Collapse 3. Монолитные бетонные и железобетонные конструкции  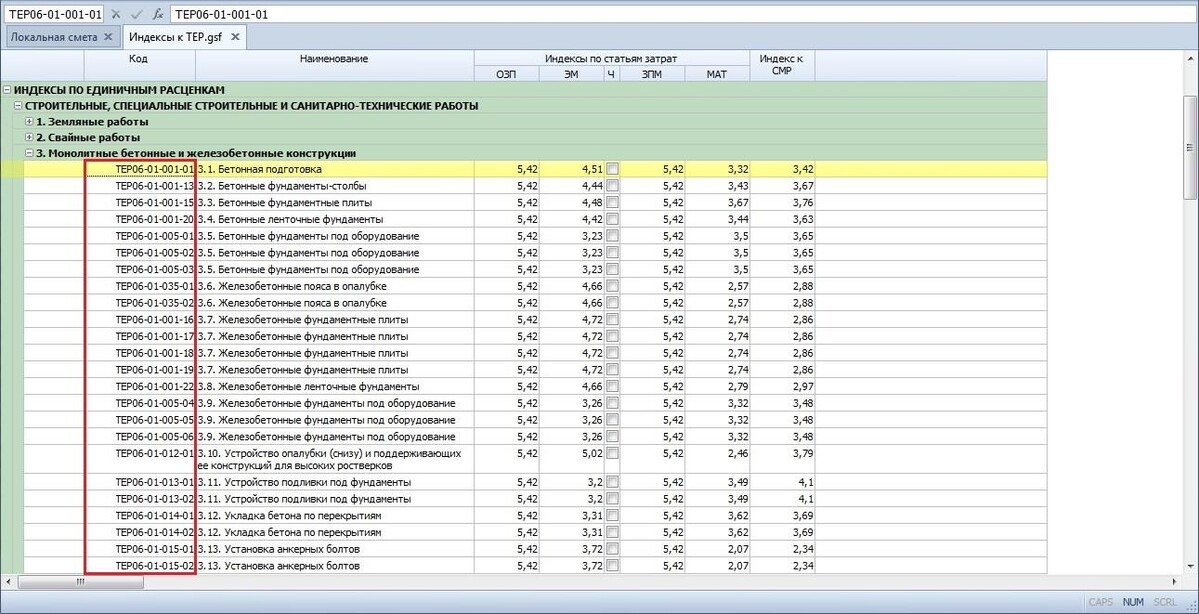29,153
